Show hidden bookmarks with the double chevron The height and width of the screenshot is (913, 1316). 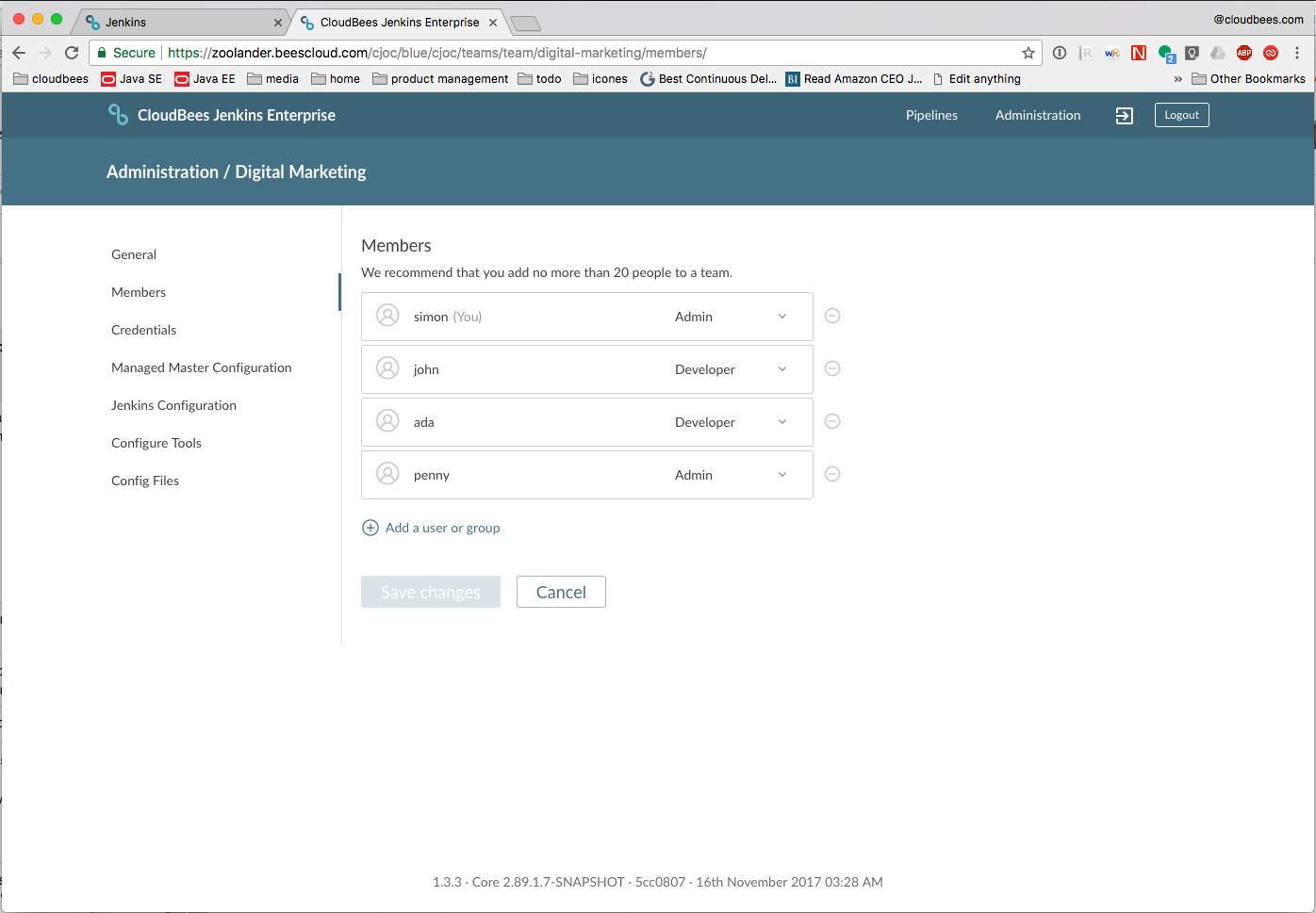tap(1177, 79)
